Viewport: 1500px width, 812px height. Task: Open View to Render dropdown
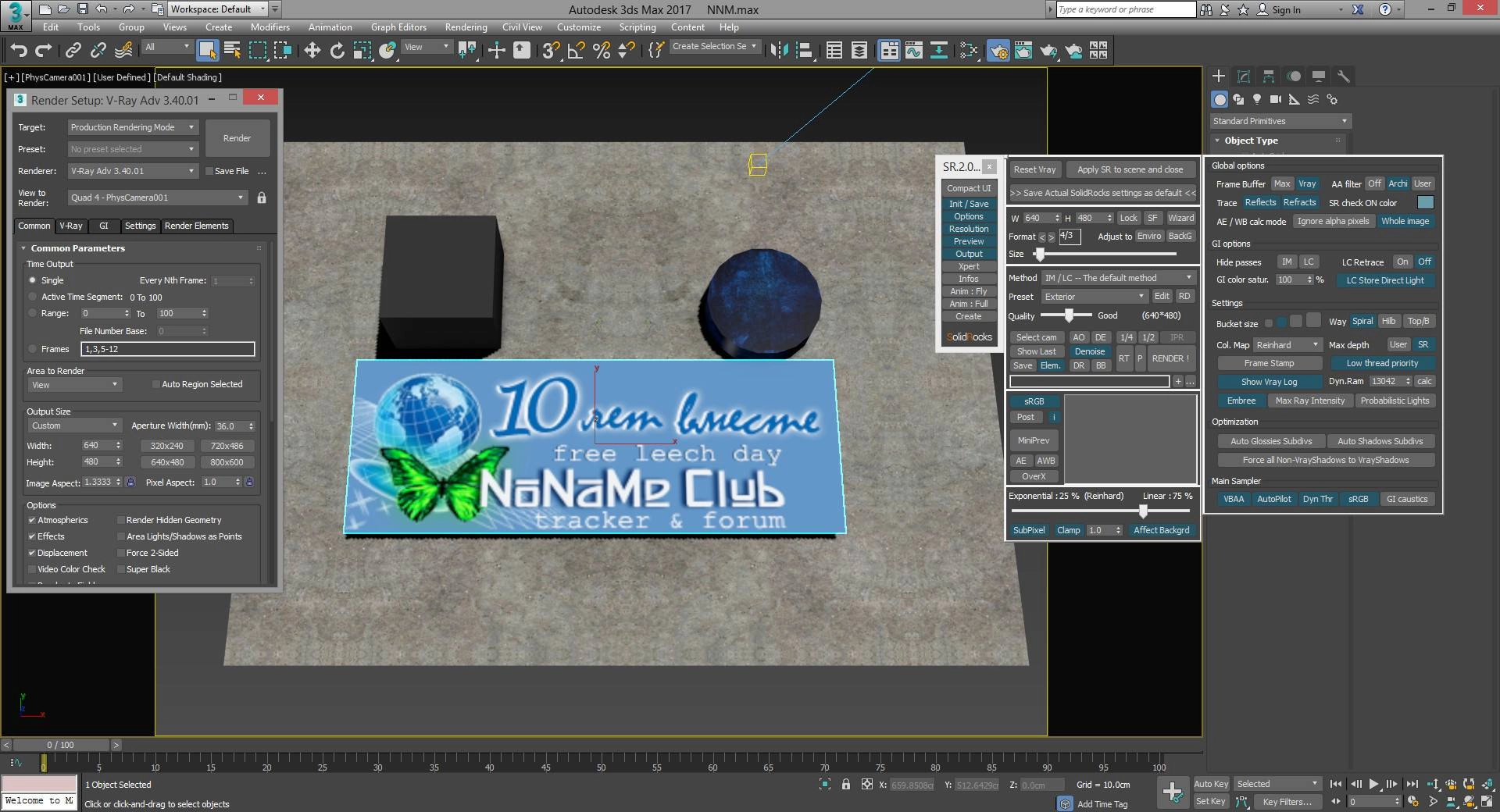(x=157, y=198)
